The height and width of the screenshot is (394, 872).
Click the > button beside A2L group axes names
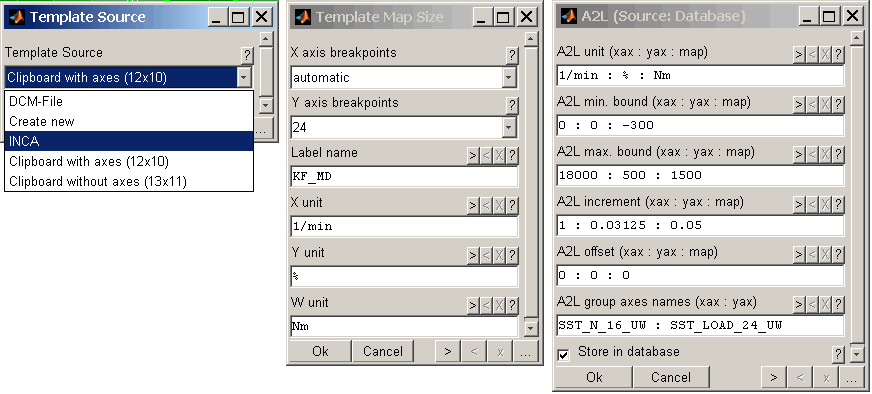tap(799, 304)
